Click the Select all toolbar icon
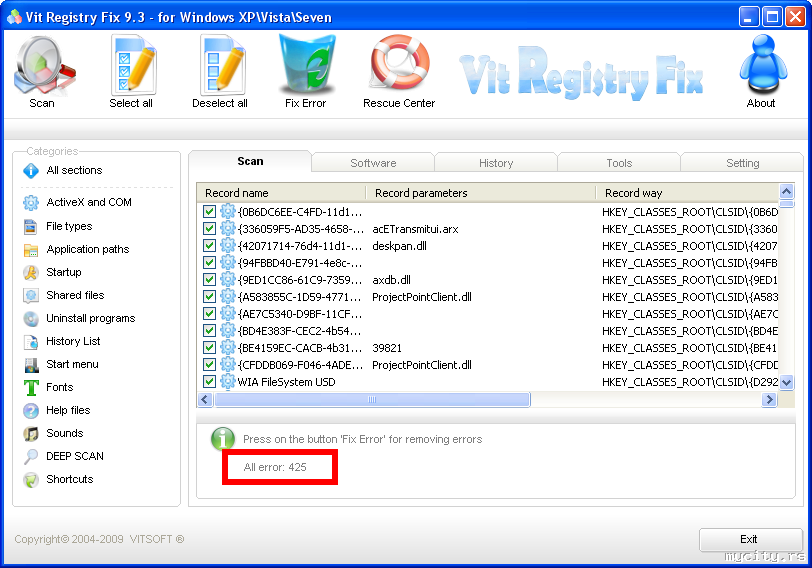812x568 pixels. [132, 63]
